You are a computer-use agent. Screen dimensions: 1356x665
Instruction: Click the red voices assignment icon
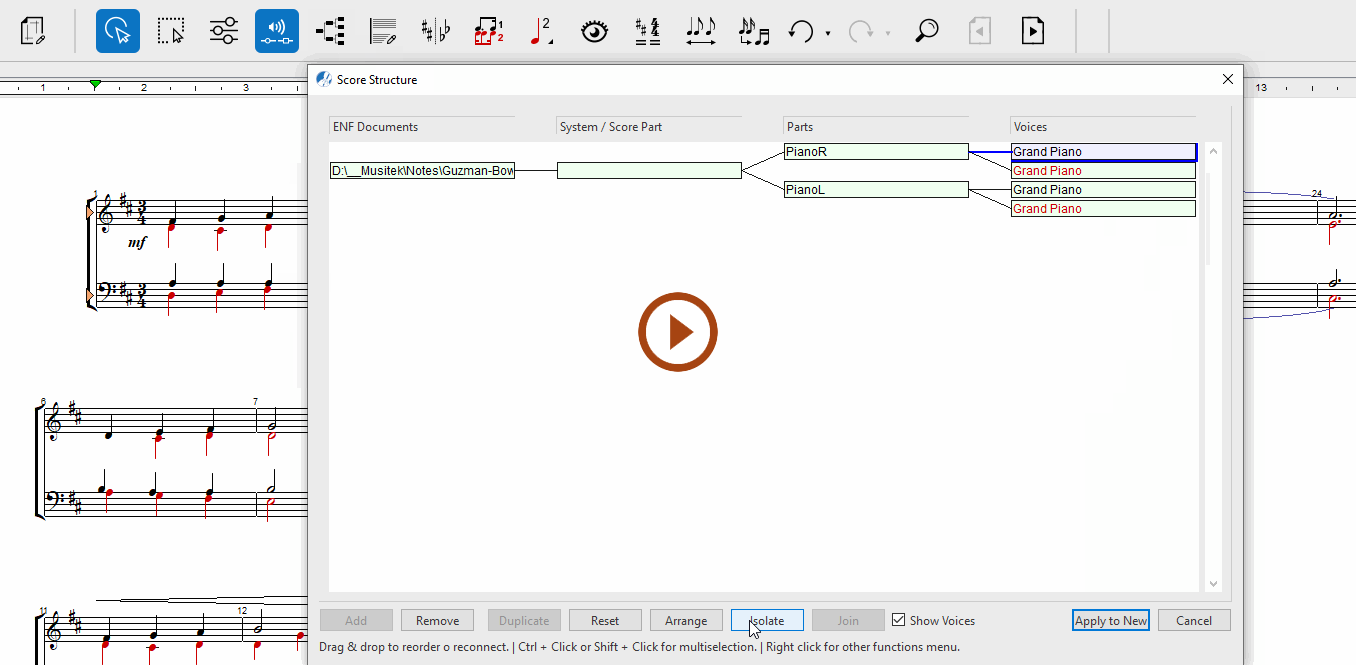click(488, 31)
